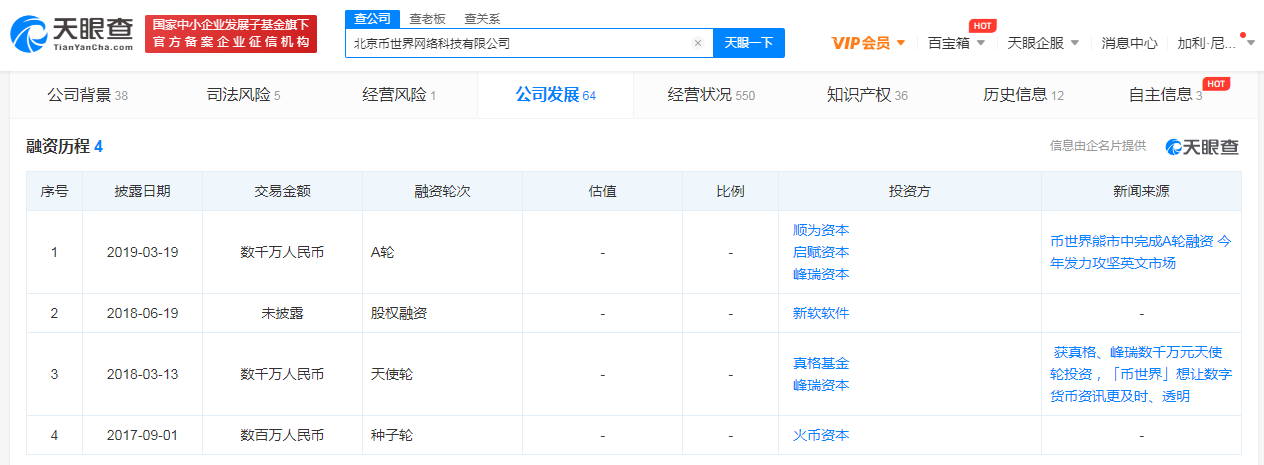Click the 融资轮次 column header
The image size is (1264, 465).
point(442,191)
